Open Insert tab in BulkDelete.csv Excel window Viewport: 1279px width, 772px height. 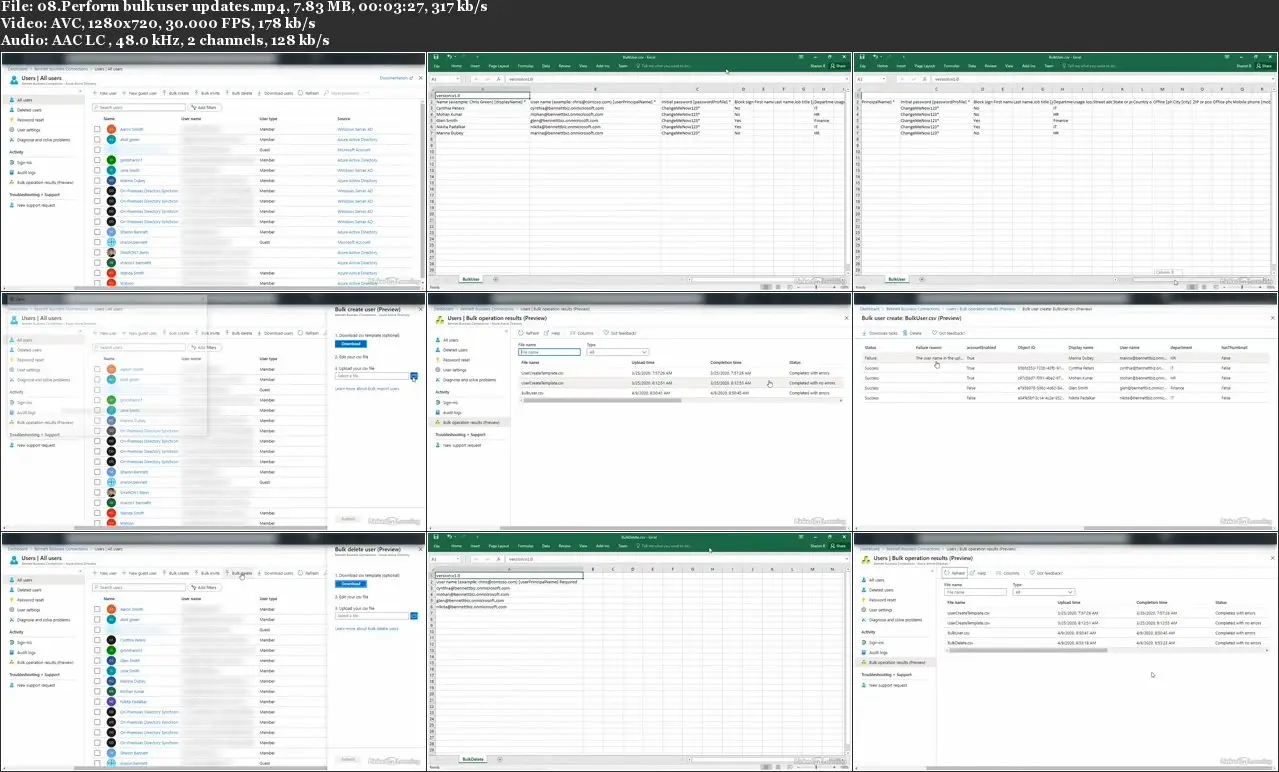[x=475, y=546]
